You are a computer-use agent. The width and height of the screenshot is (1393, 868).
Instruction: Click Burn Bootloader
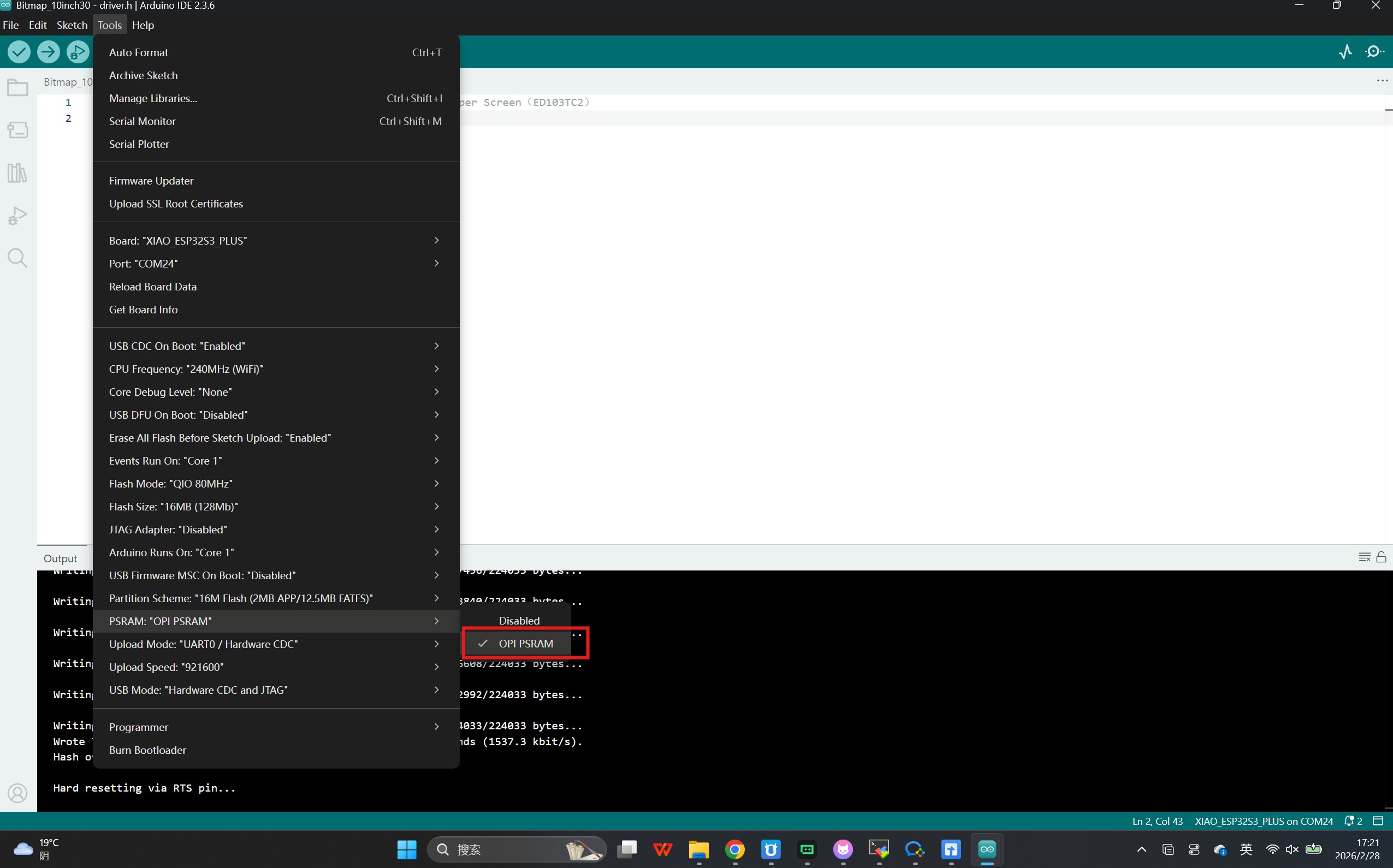coord(147,750)
